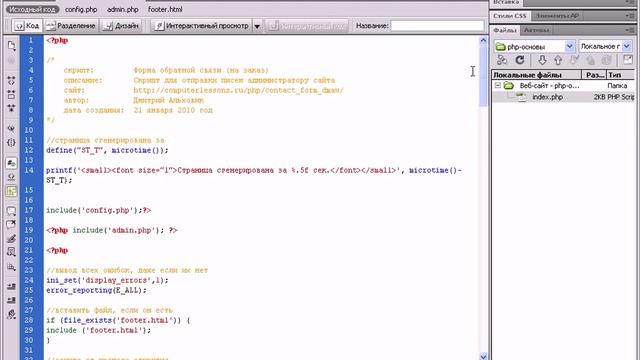Sort by Раз... size column header
Viewport: 640px width, 360px height.
click(x=594, y=75)
